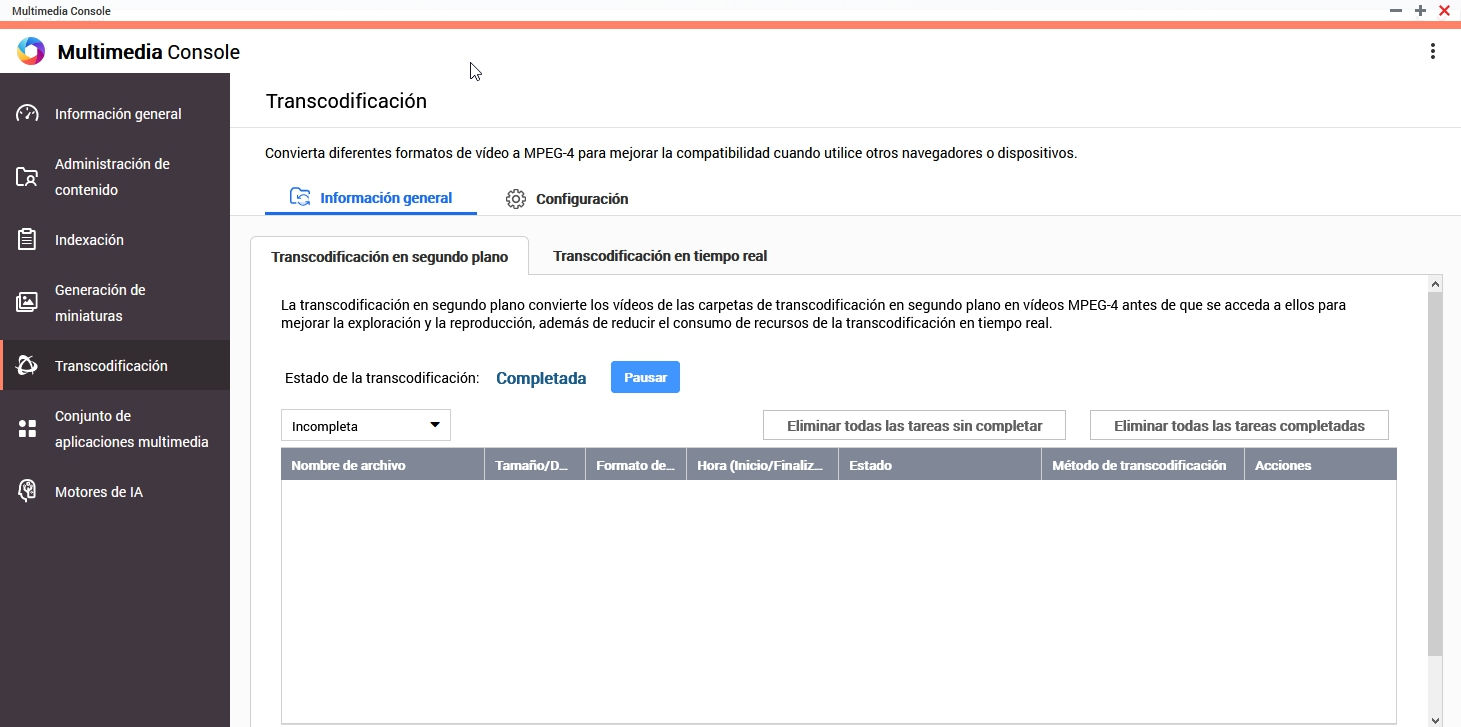1461x727 pixels.
Task: Select the Indexación clipboard icon
Action: [27, 240]
